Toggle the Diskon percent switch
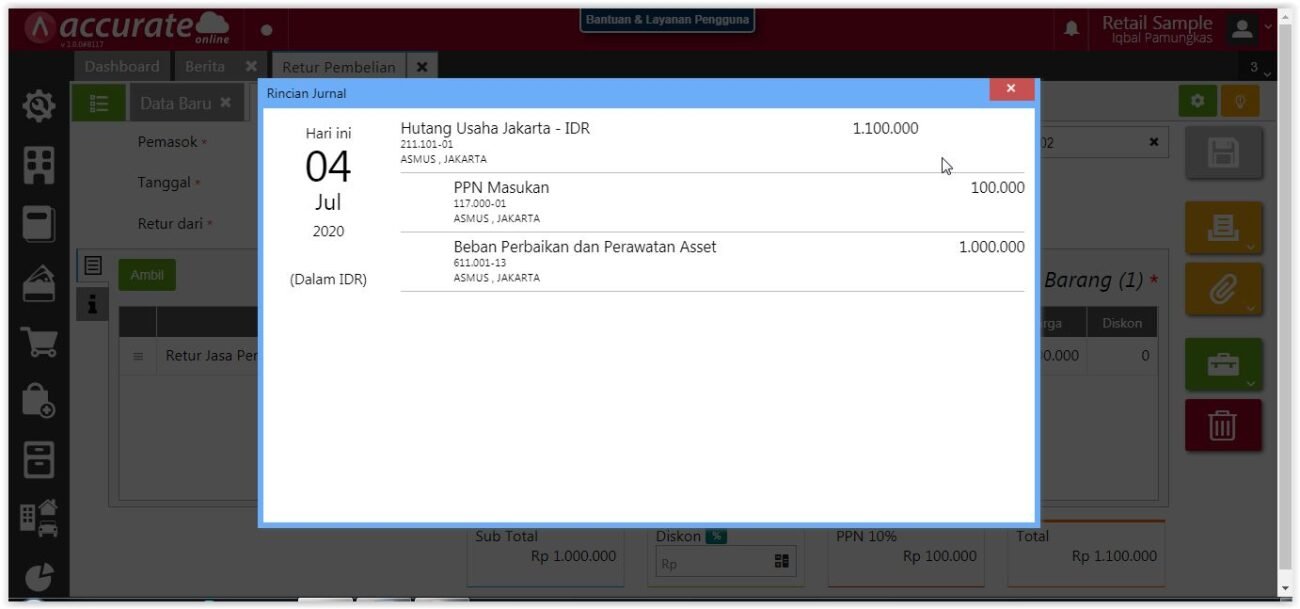This screenshot has width=1300, height=609. pos(716,537)
